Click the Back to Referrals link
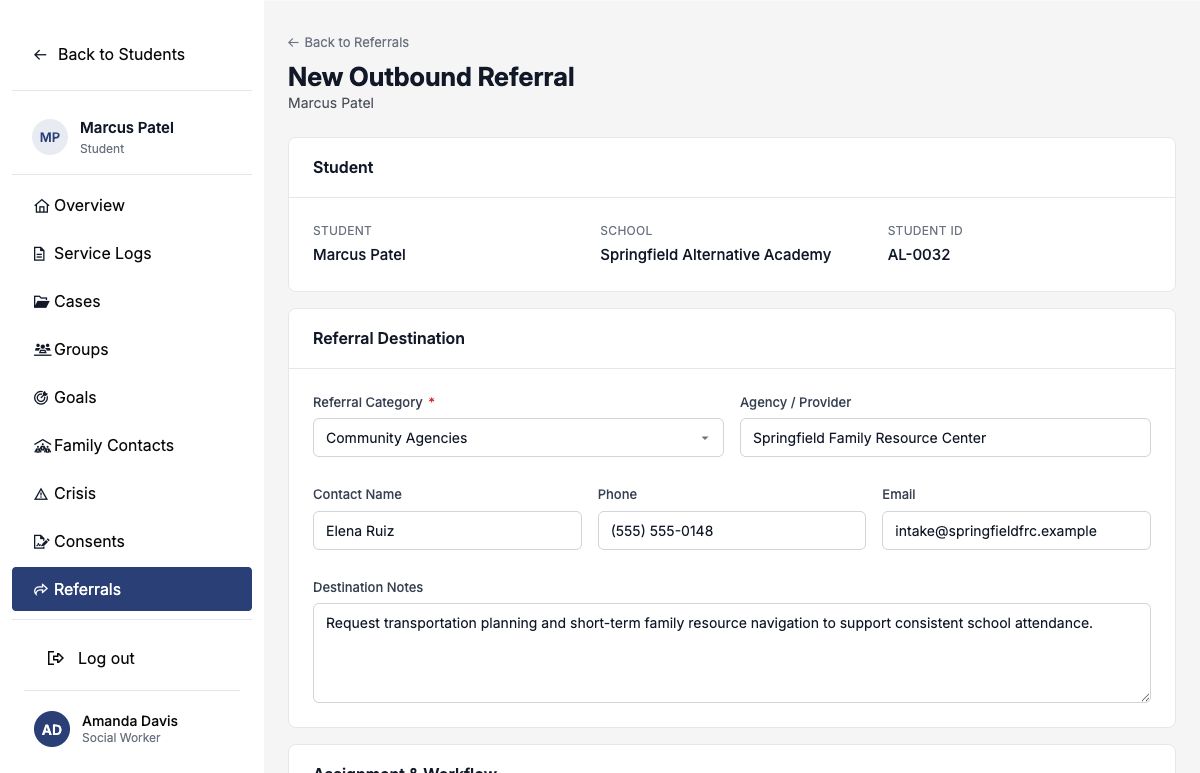This screenshot has width=1200, height=773. [x=348, y=42]
